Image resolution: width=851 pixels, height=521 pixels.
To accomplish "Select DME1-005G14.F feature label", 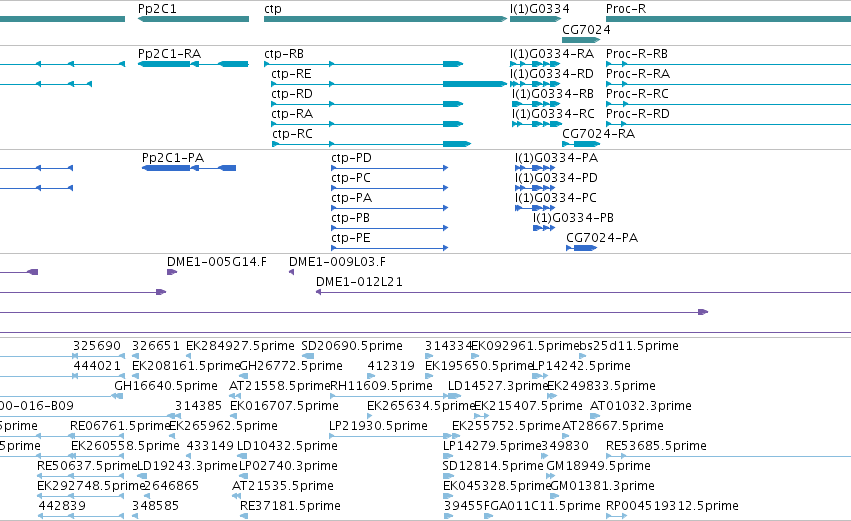I will (x=217, y=262).
